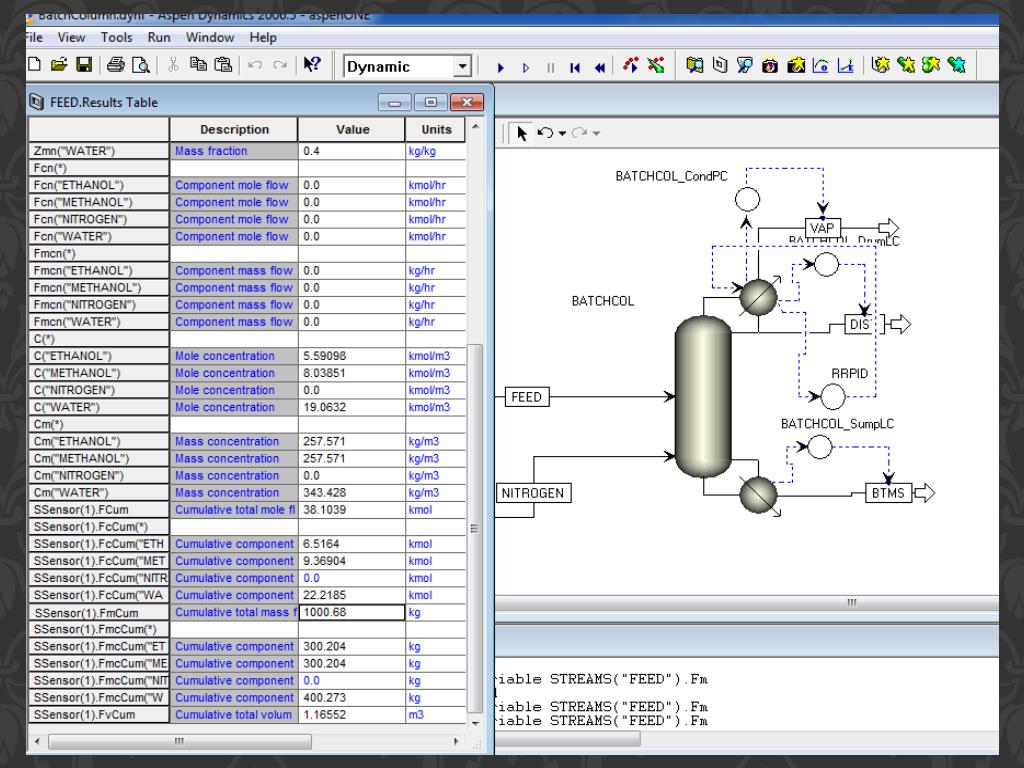Open flowsheet redo dropdown arrow
This screenshot has height=768, width=1024.
596,134
